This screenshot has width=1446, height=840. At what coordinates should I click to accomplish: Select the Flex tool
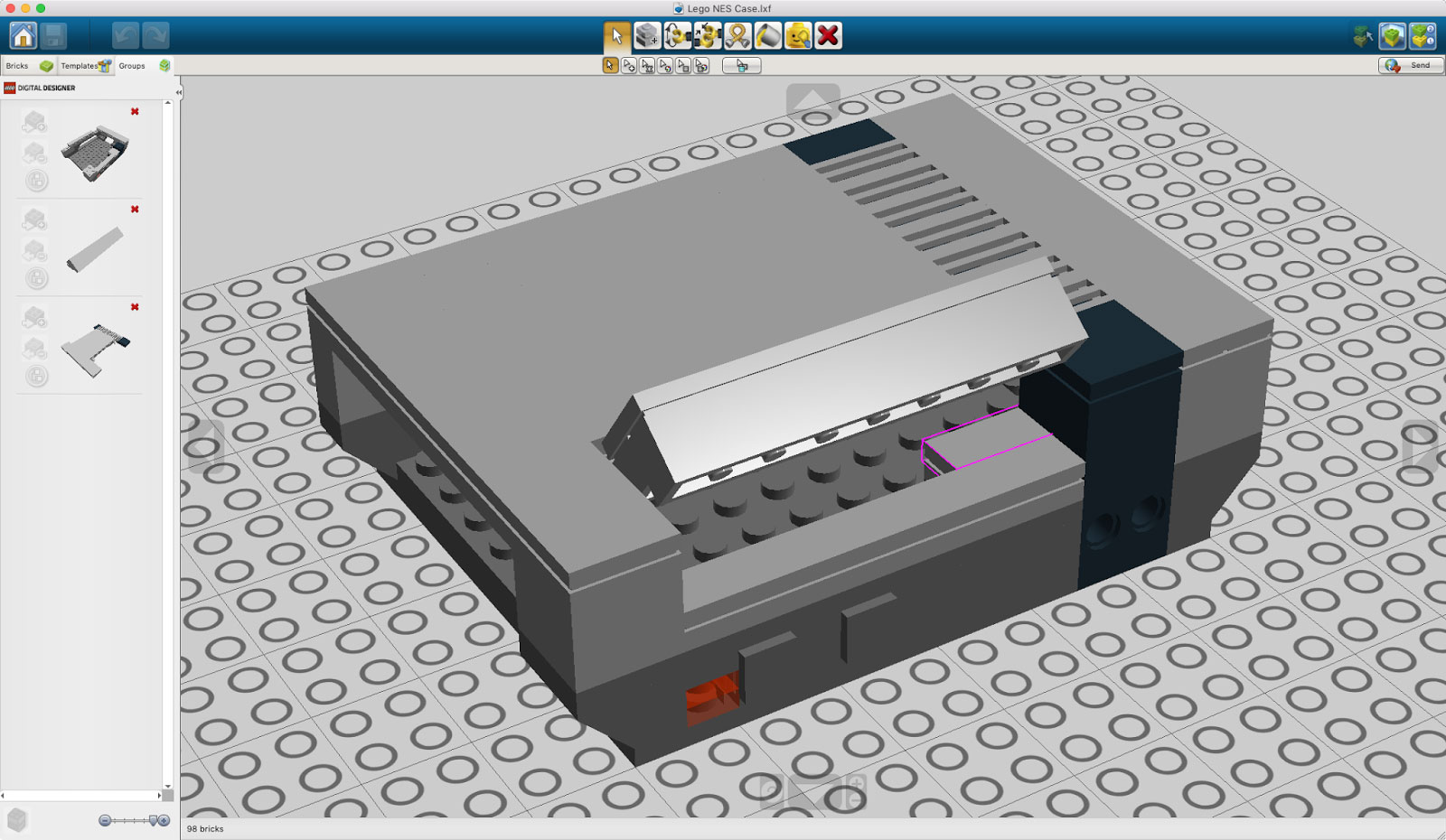(x=737, y=36)
